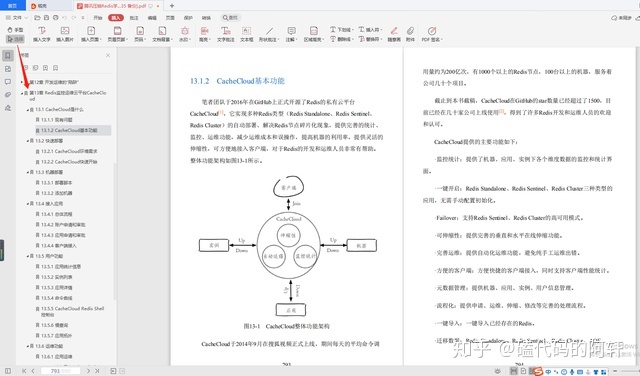
Task: Select the Insert Caret tool
Action: click(371, 29)
